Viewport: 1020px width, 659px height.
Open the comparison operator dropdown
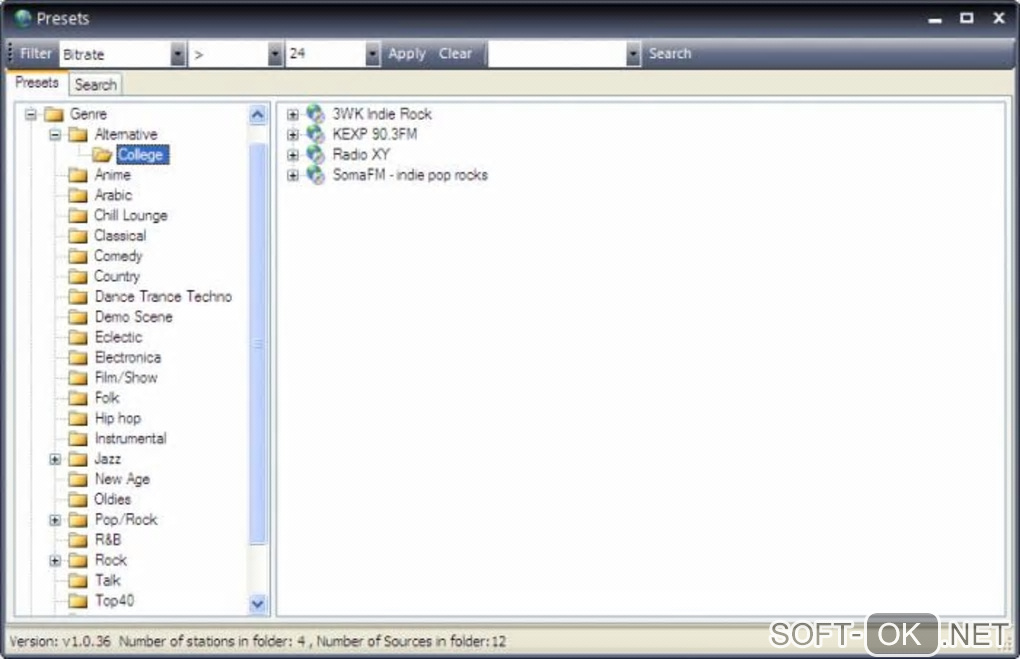point(275,54)
